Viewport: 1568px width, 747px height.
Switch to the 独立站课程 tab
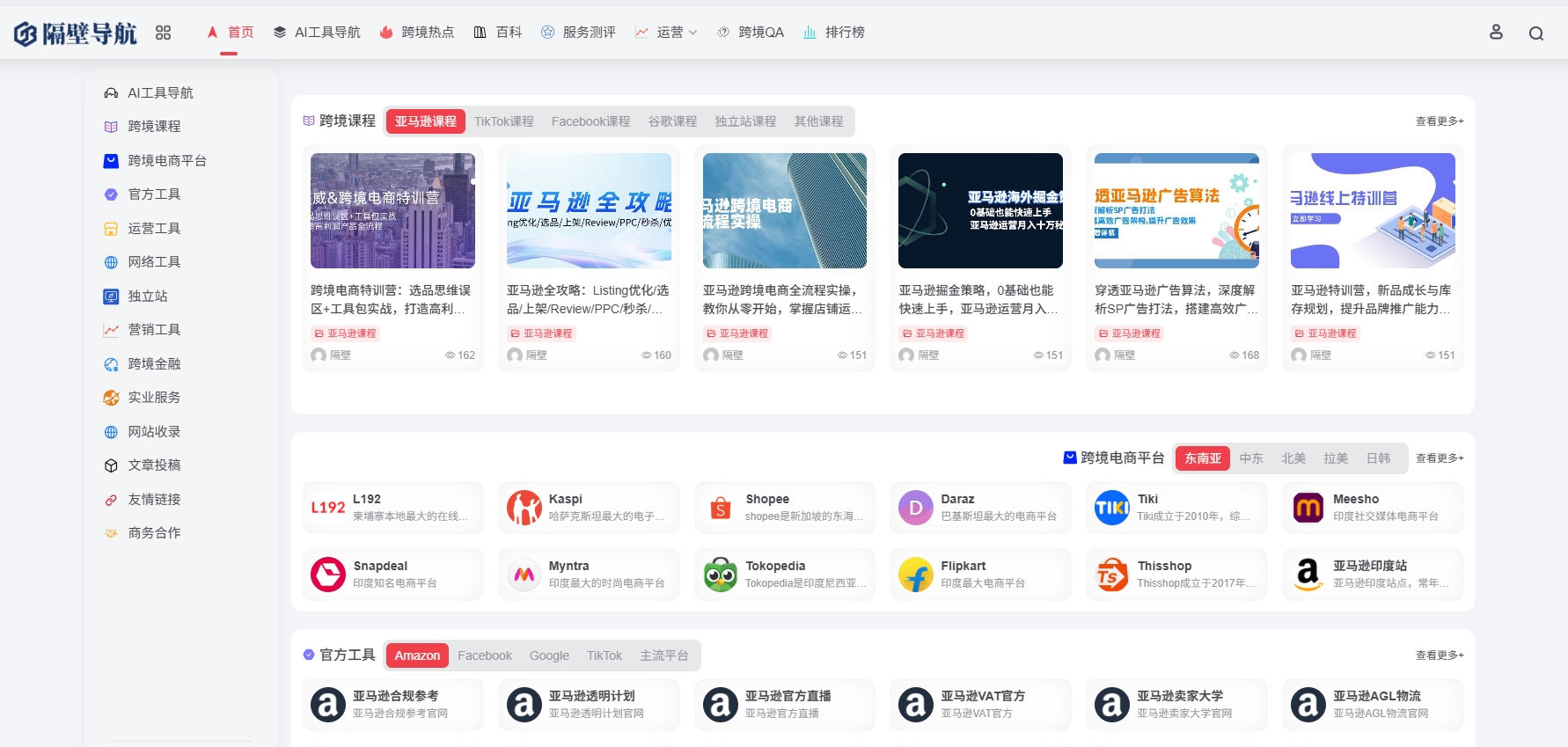[x=746, y=121]
